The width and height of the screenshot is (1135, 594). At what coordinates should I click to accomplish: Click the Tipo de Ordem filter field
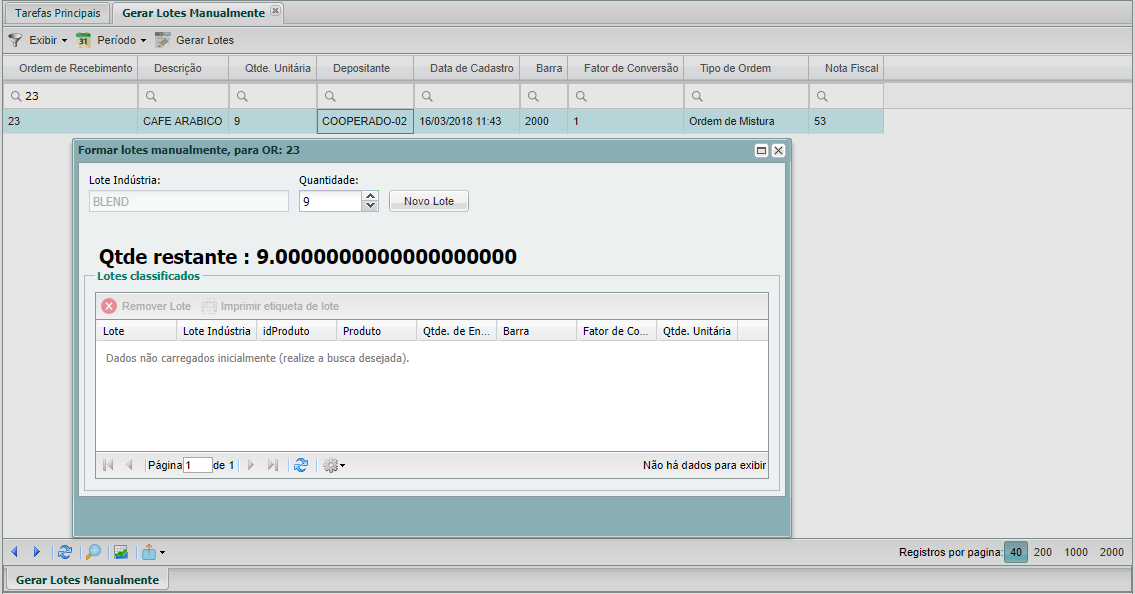click(746, 96)
